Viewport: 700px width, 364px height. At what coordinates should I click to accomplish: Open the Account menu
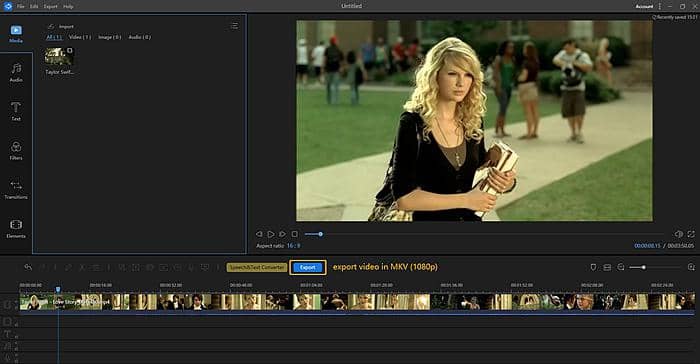(x=644, y=6)
